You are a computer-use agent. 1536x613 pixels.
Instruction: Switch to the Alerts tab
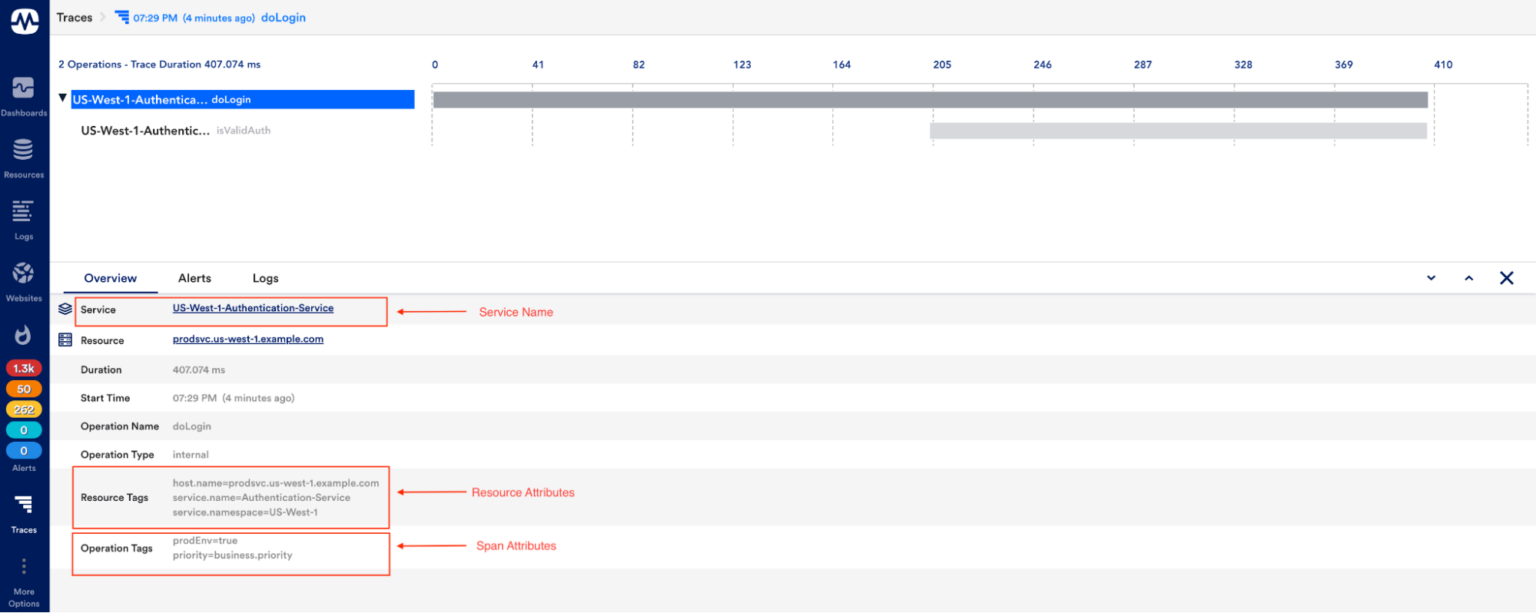point(194,278)
